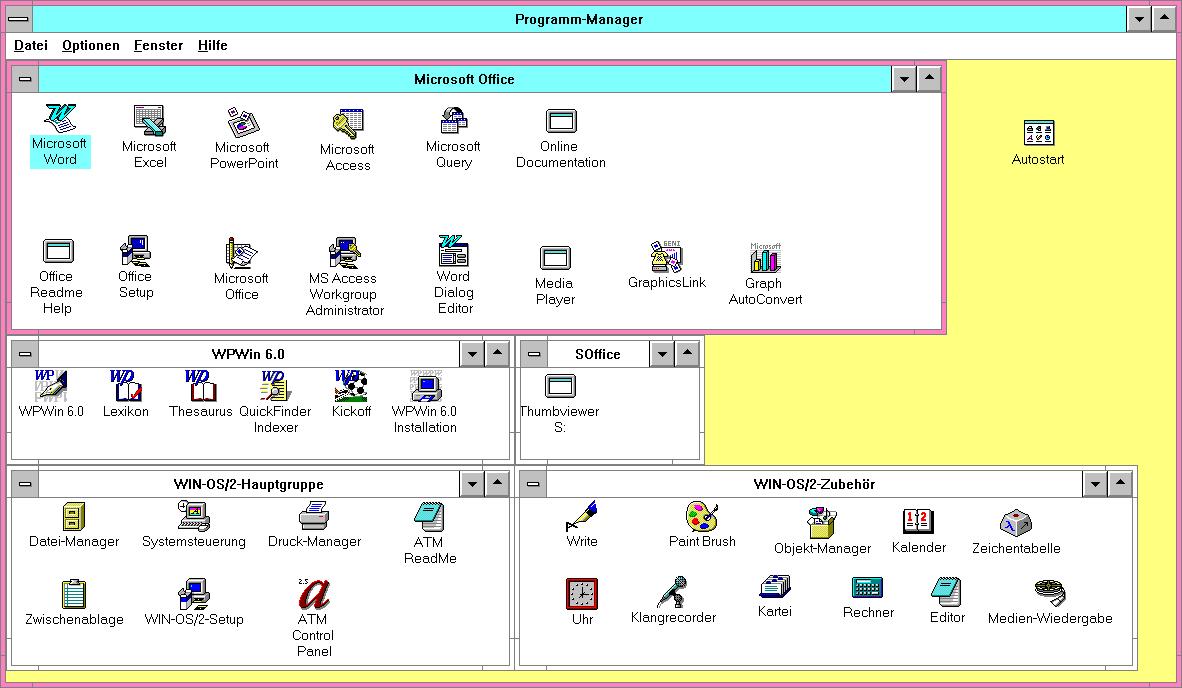
Task: Select the Uhr clock icon
Action: (582, 594)
